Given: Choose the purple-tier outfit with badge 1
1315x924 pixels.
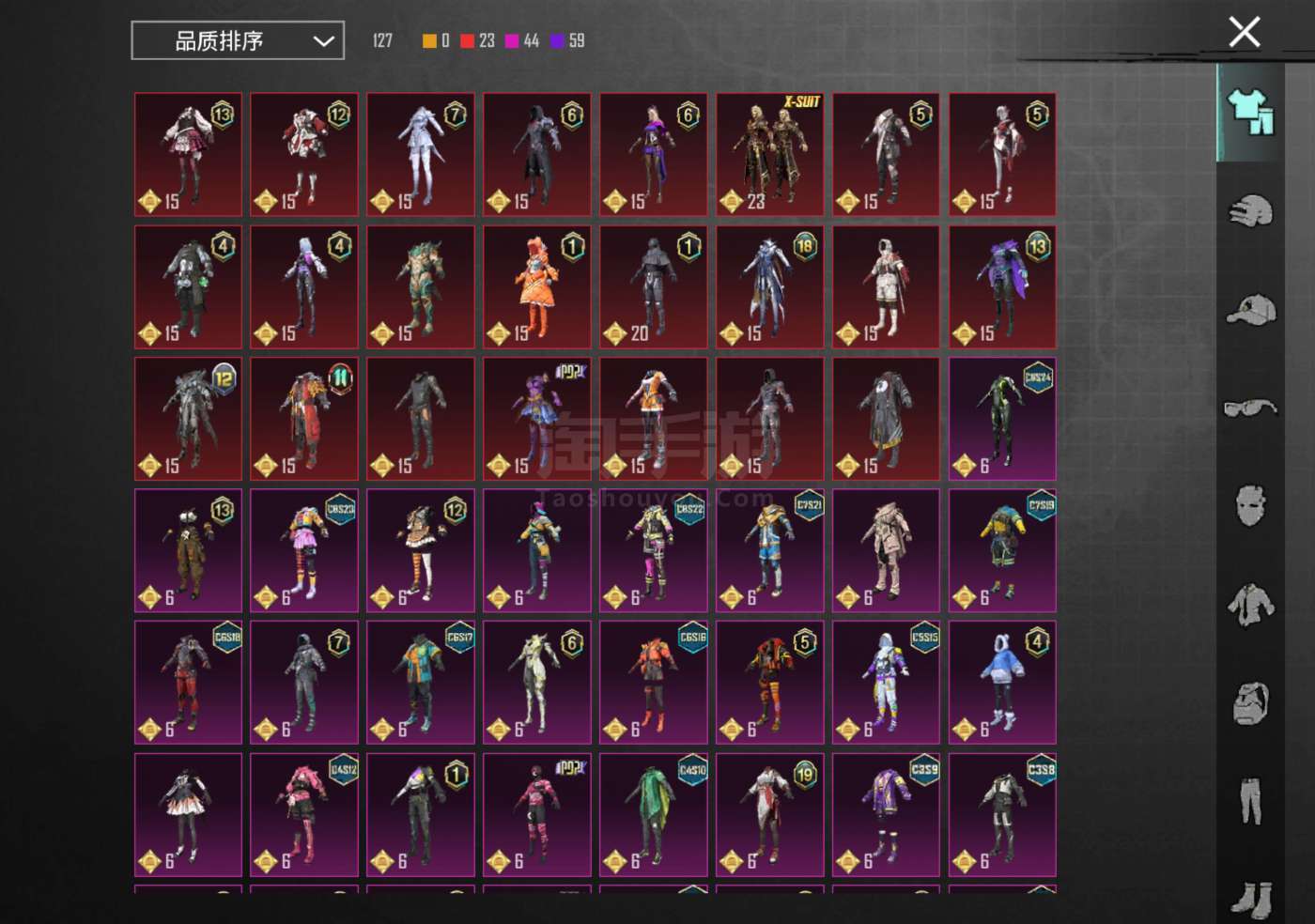Looking at the screenshot, I should (421, 815).
